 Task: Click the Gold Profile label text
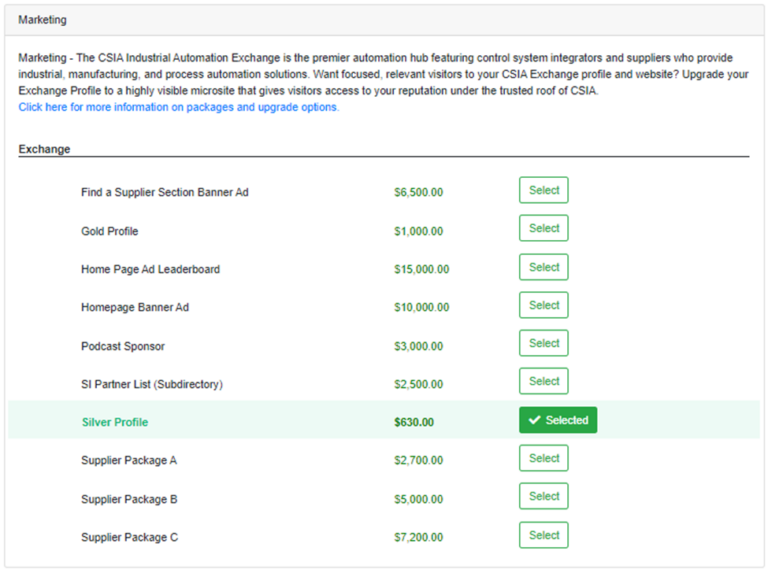[109, 231]
